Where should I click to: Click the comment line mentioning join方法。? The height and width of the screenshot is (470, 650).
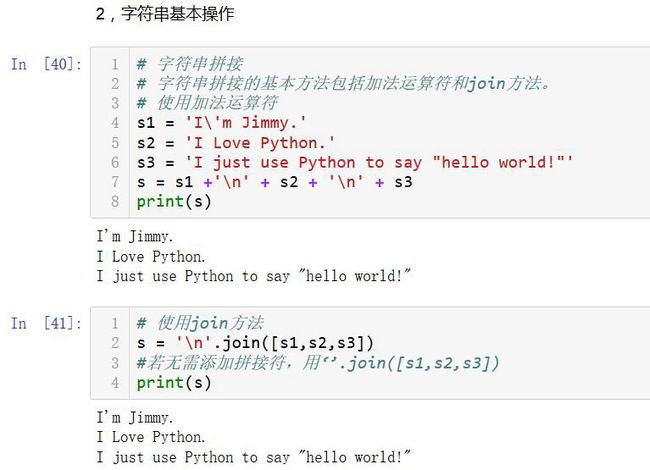[344, 84]
